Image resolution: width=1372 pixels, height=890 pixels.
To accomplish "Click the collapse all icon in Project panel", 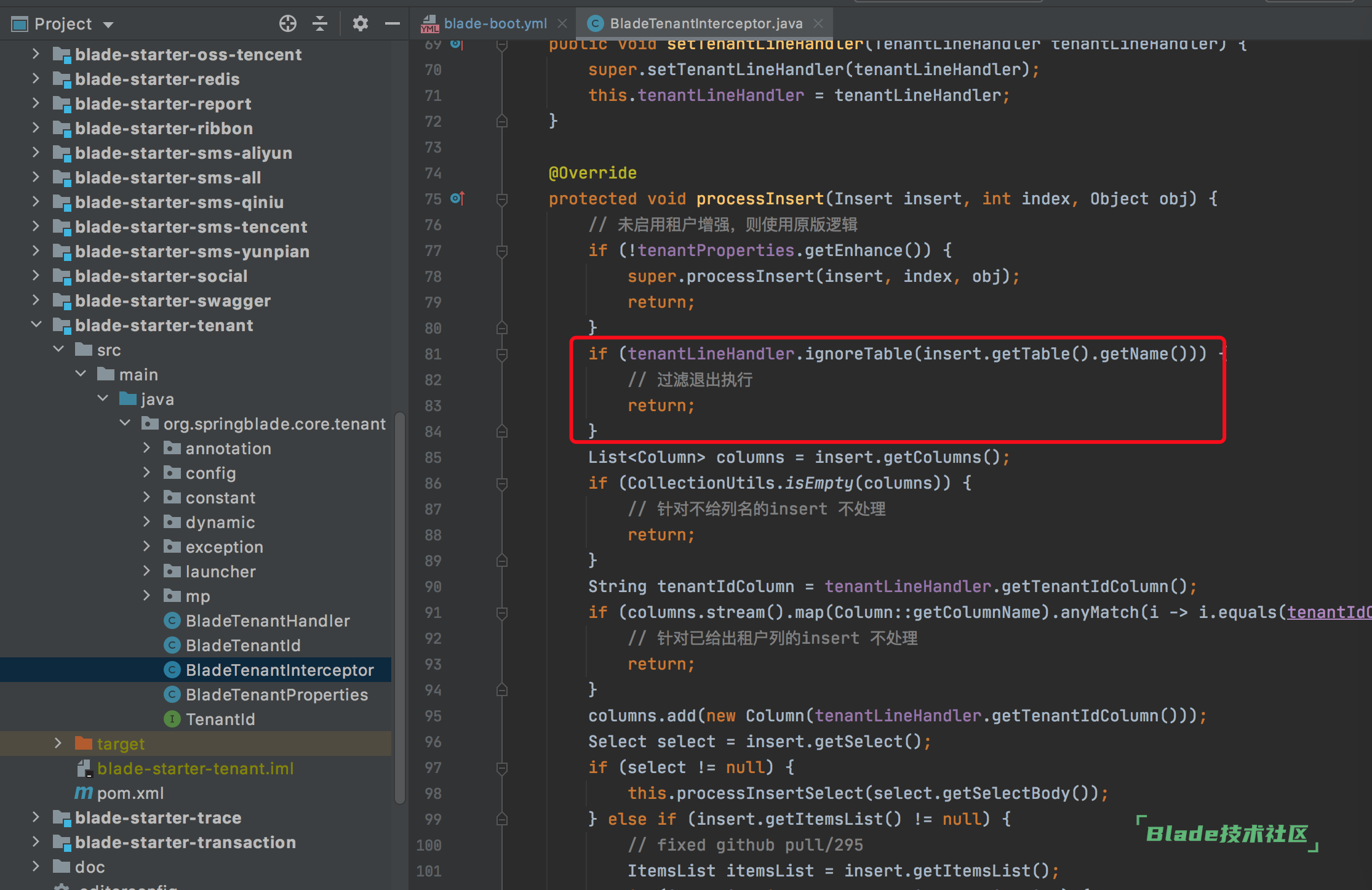I will point(320,23).
